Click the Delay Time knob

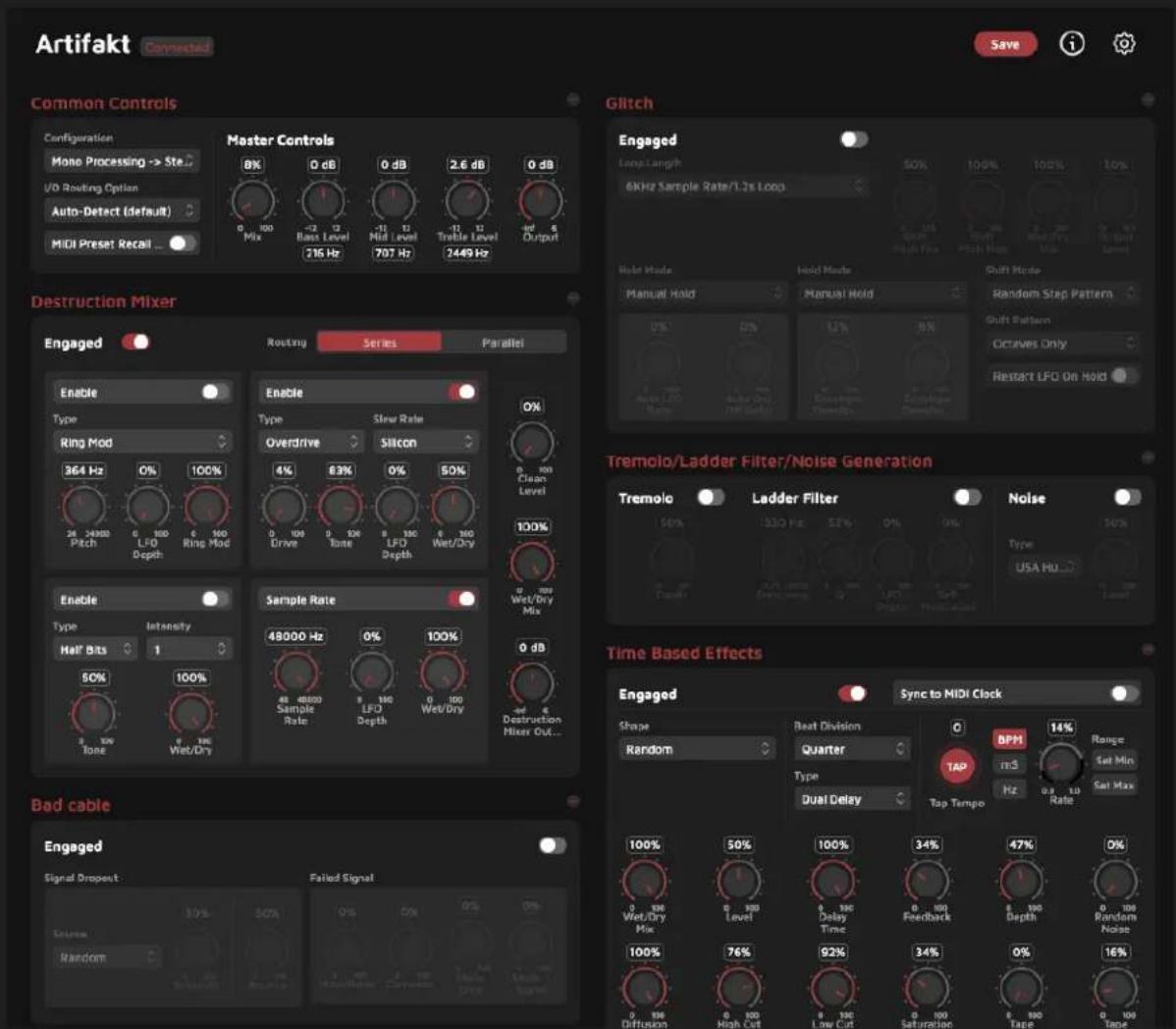pos(832,882)
